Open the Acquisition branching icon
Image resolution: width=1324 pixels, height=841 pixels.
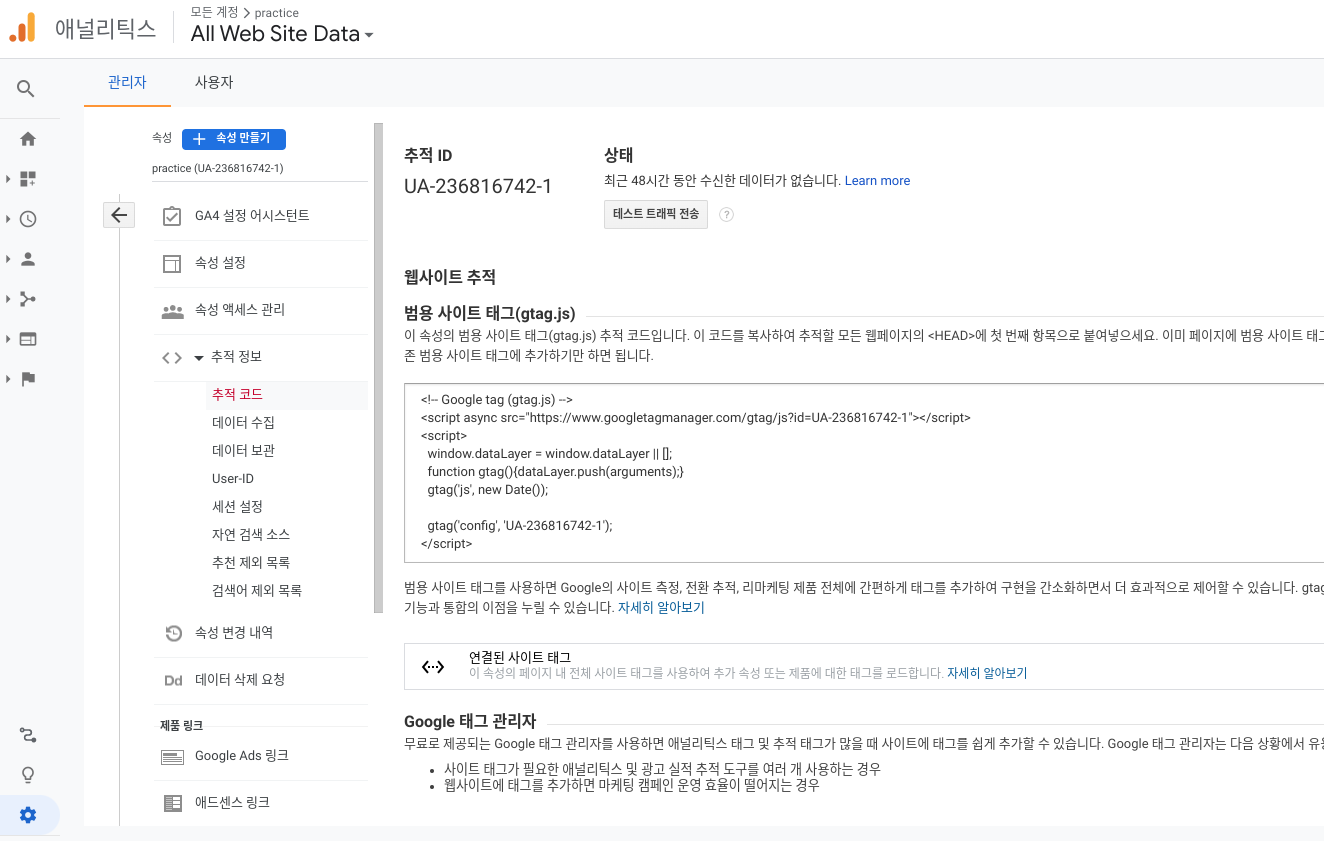(28, 299)
